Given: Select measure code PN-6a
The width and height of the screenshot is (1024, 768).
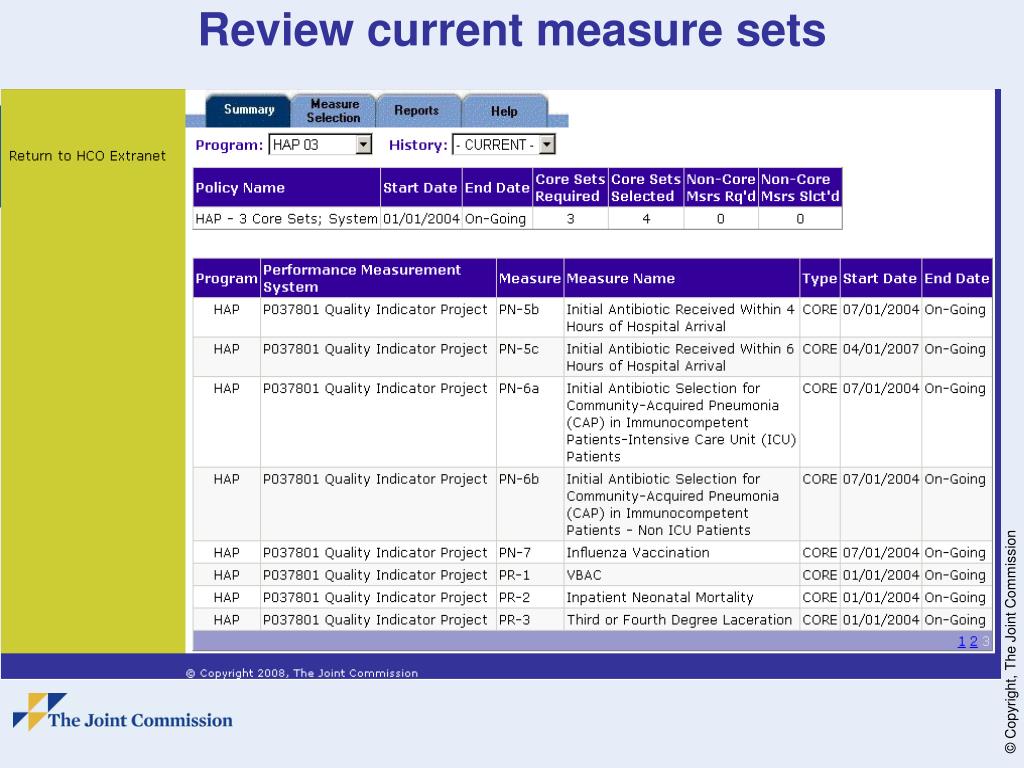Looking at the screenshot, I should coord(519,389).
